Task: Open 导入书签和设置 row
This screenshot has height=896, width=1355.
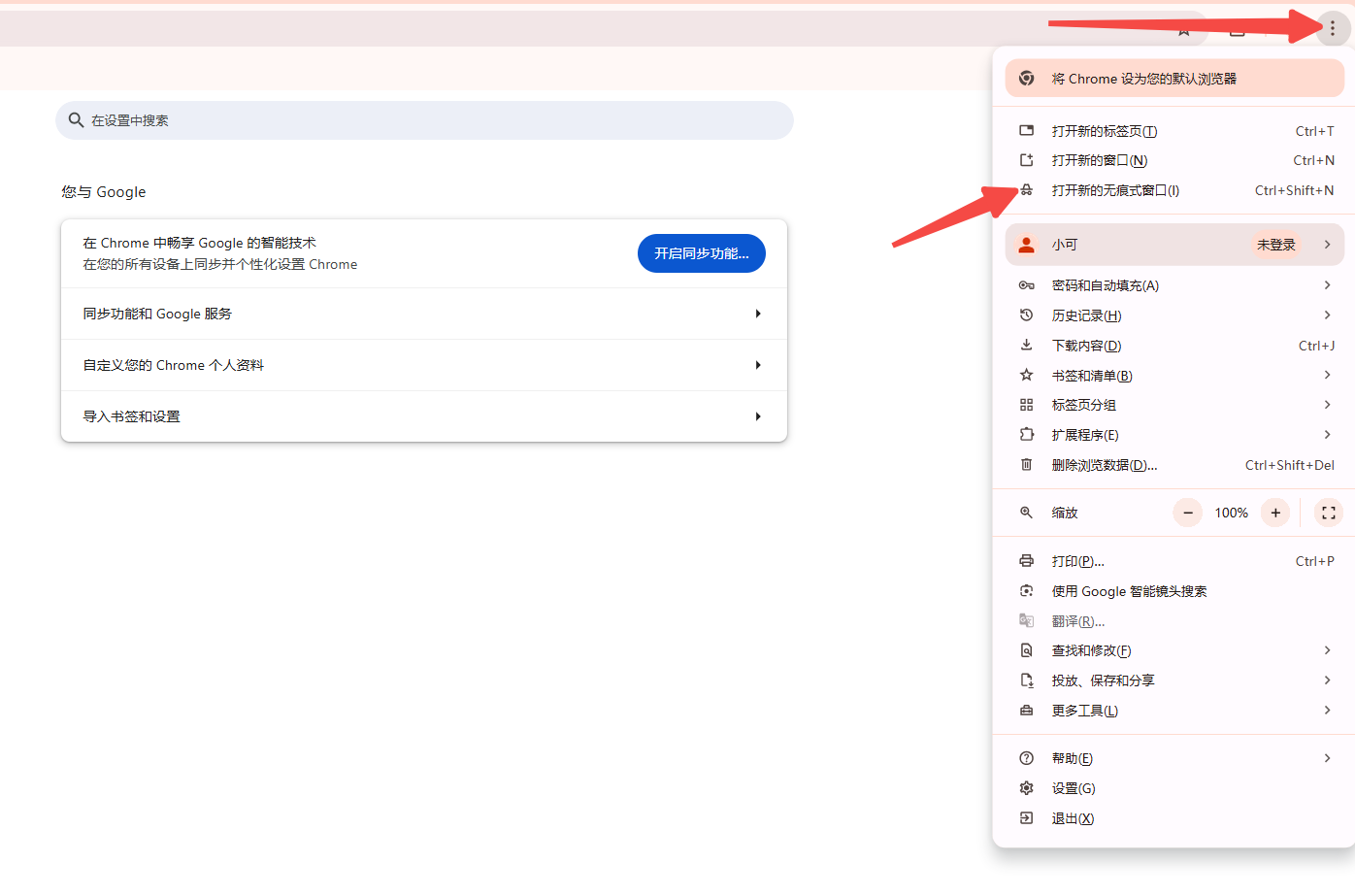Action: [424, 416]
